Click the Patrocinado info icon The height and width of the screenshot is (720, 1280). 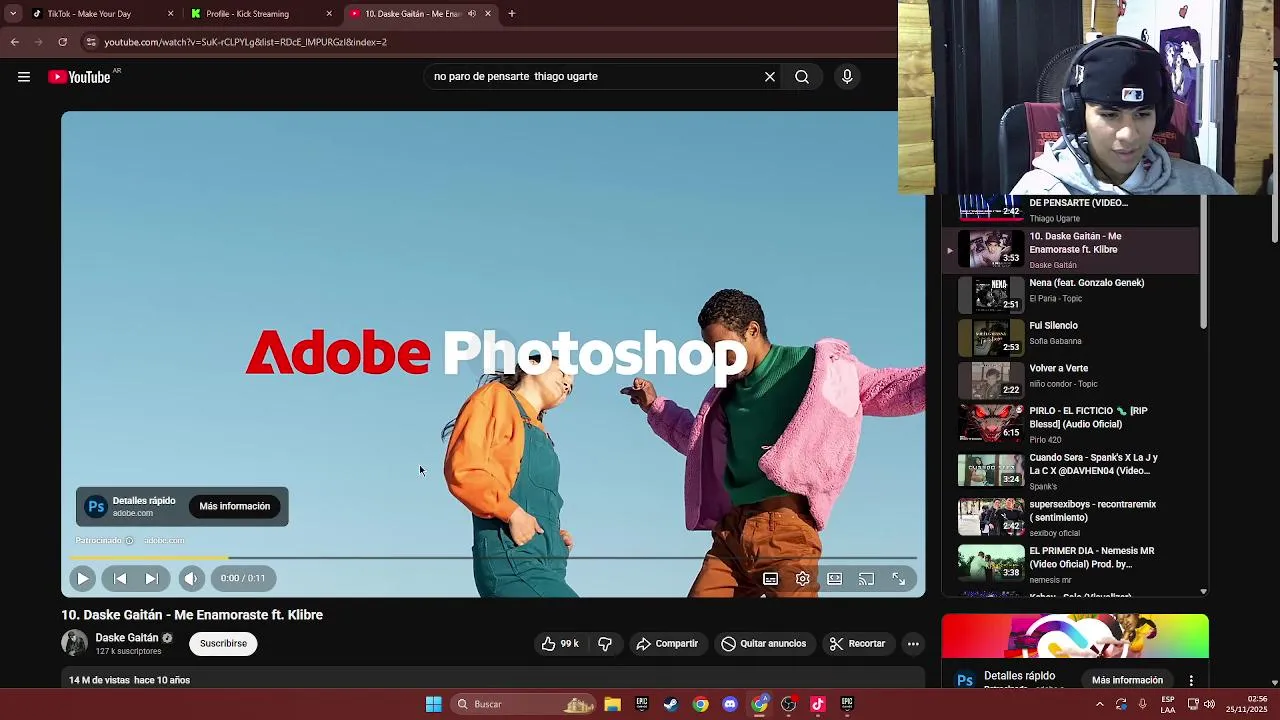pos(129,541)
